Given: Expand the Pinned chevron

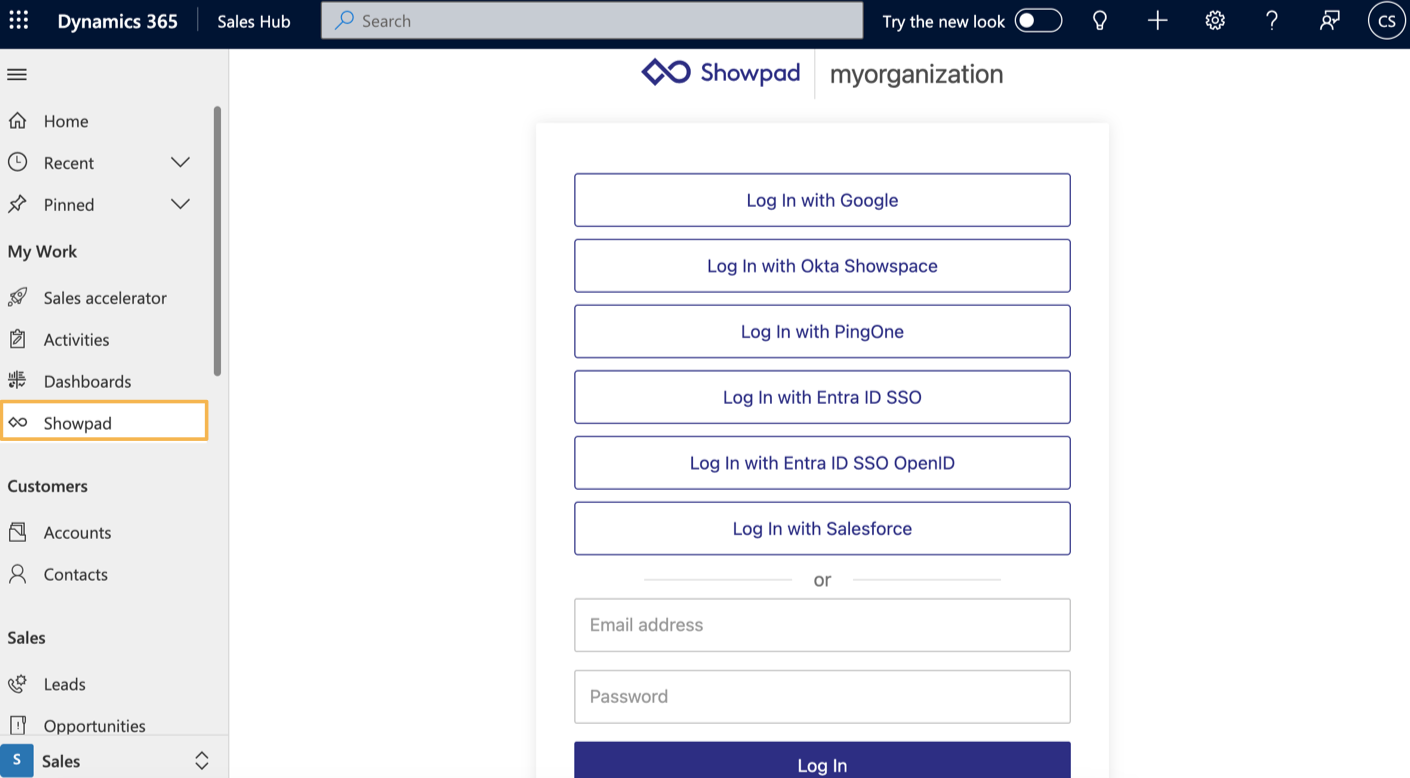Looking at the screenshot, I should click(x=180, y=204).
